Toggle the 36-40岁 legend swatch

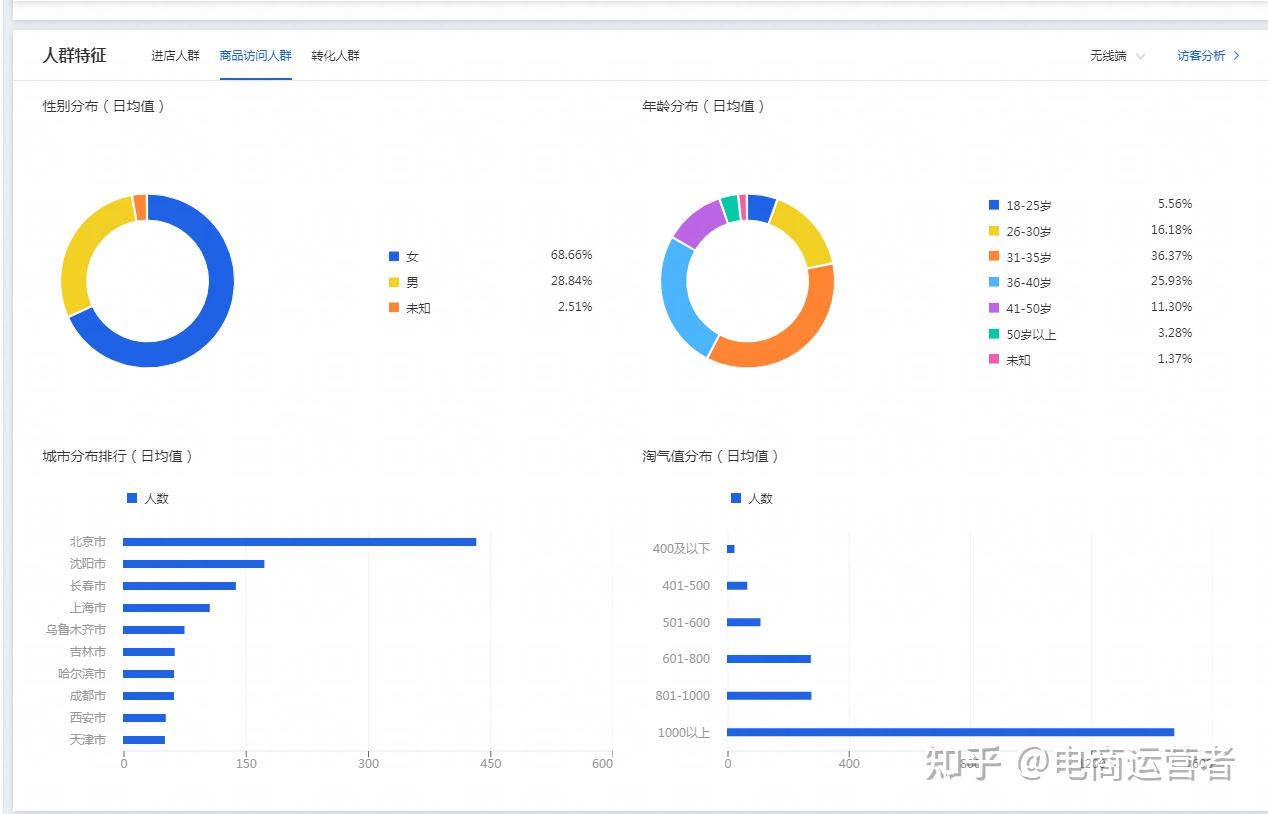(x=994, y=282)
